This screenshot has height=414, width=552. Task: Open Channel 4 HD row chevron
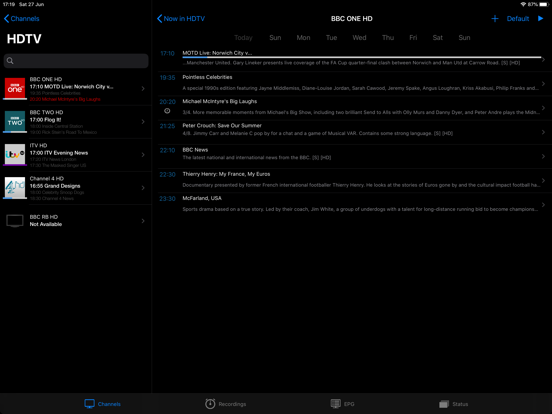143,188
